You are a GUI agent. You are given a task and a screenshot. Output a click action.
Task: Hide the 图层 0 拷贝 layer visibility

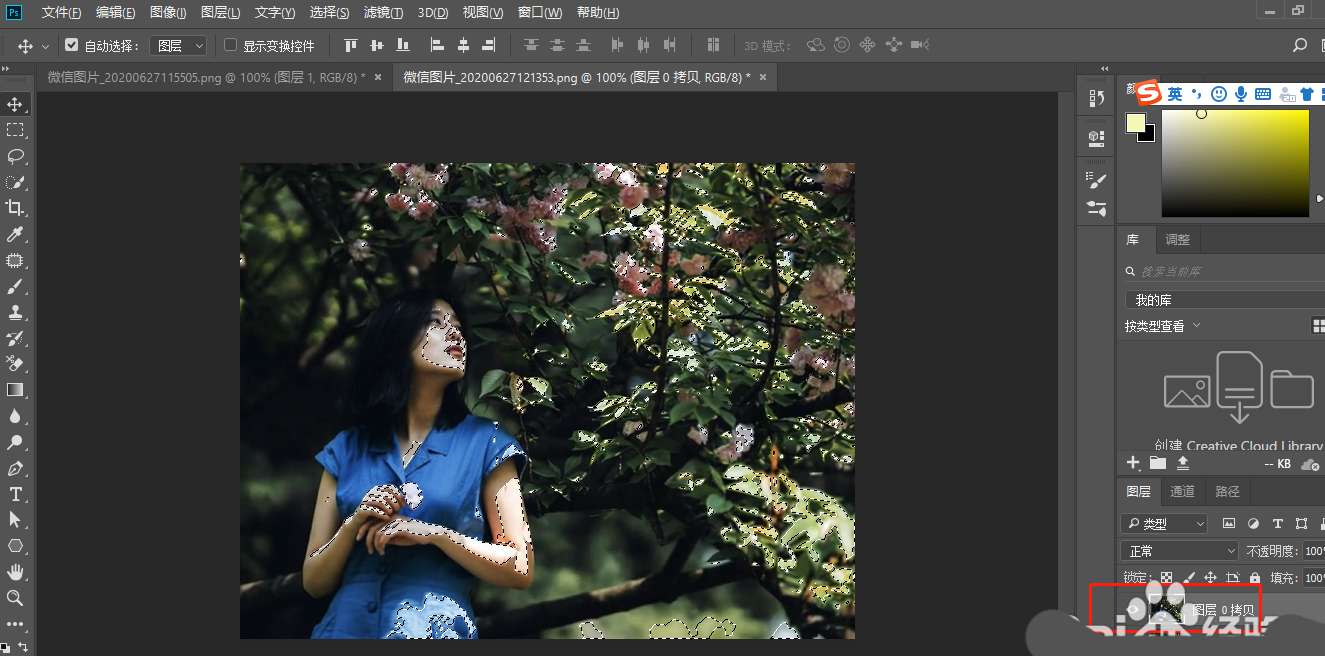(x=1134, y=608)
